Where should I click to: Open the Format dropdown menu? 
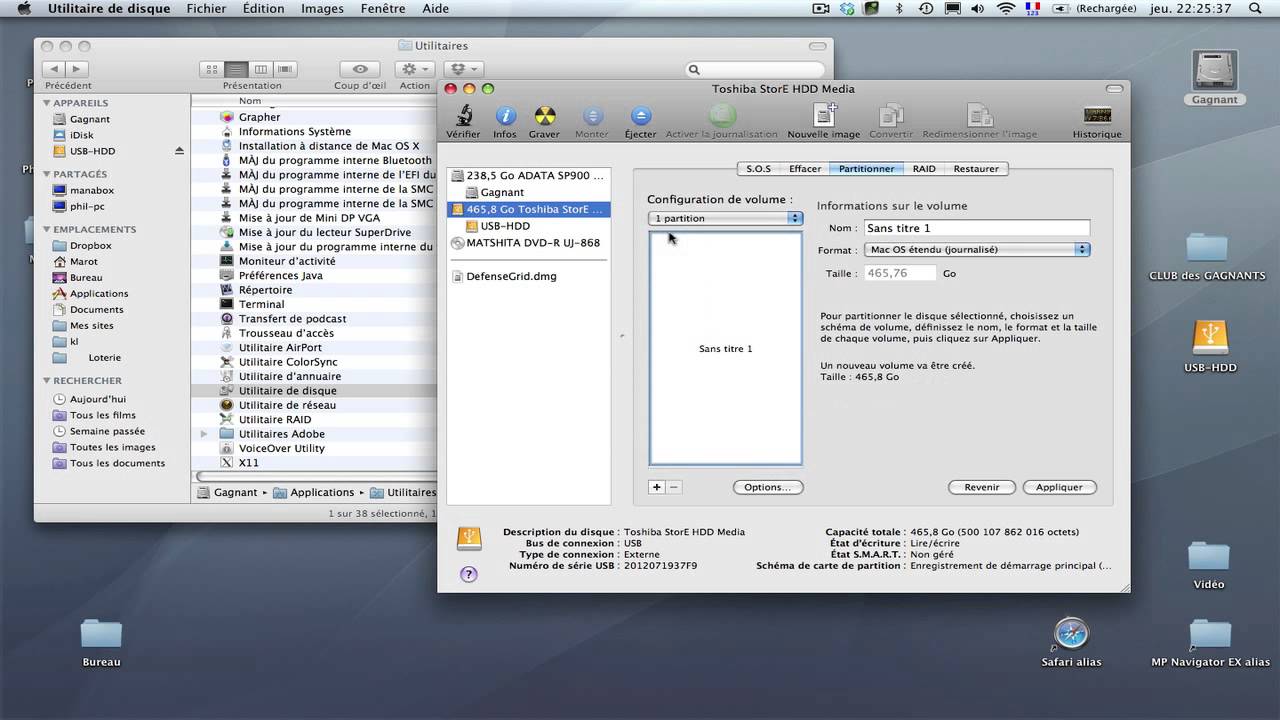pyautogui.click(x=977, y=250)
